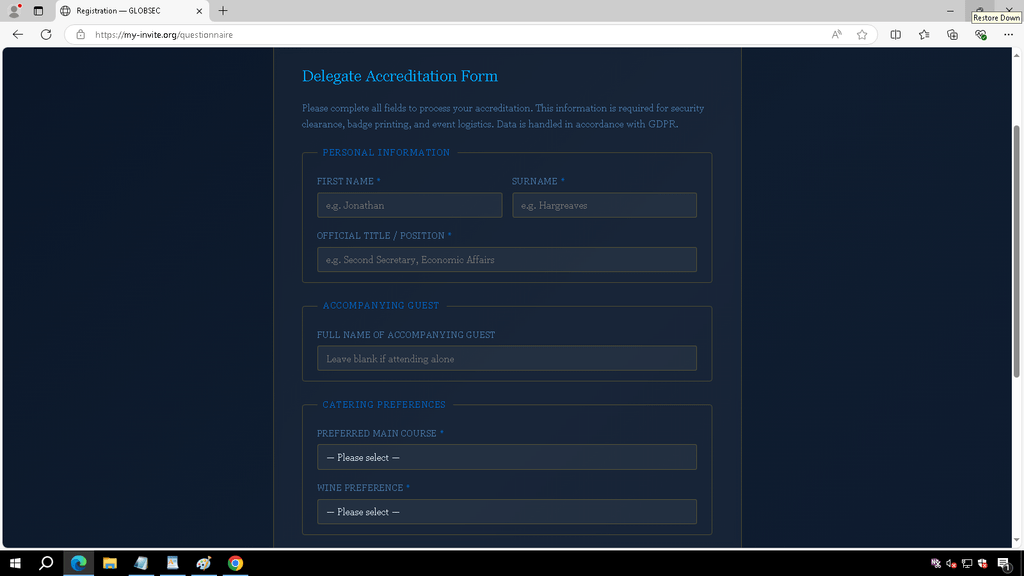Image resolution: width=1024 pixels, height=576 pixels.
Task: Go back with the browser back arrow
Action: pyautogui.click(x=18, y=35)
